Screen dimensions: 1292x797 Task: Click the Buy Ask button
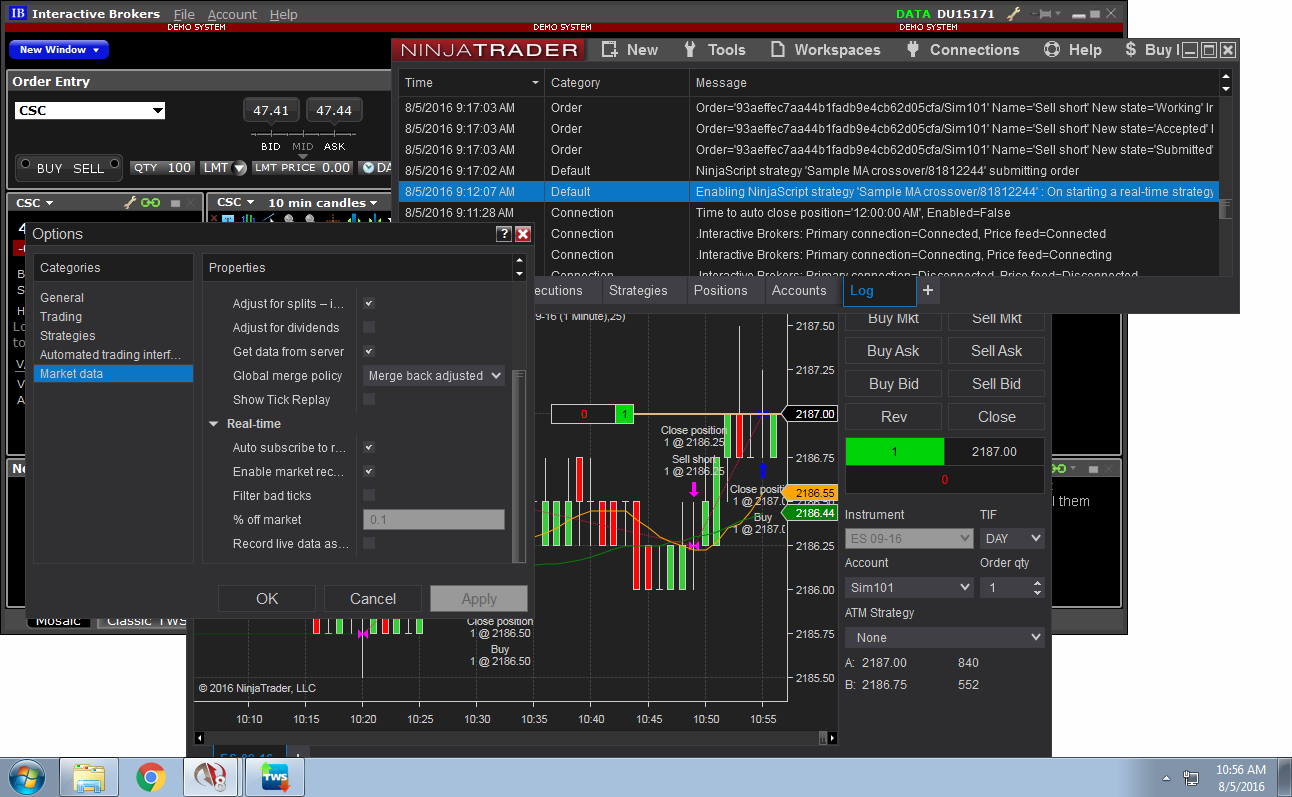click(x=893, y=351)
